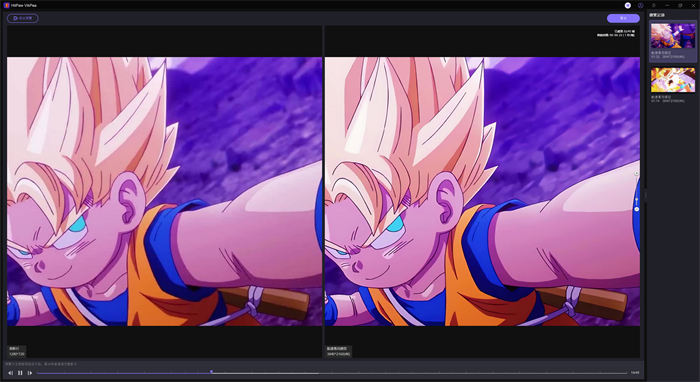Image resolution: width=700 pixels, height=382 pixels.
Task: Restore down the application window
Action: tap(680, 5)
